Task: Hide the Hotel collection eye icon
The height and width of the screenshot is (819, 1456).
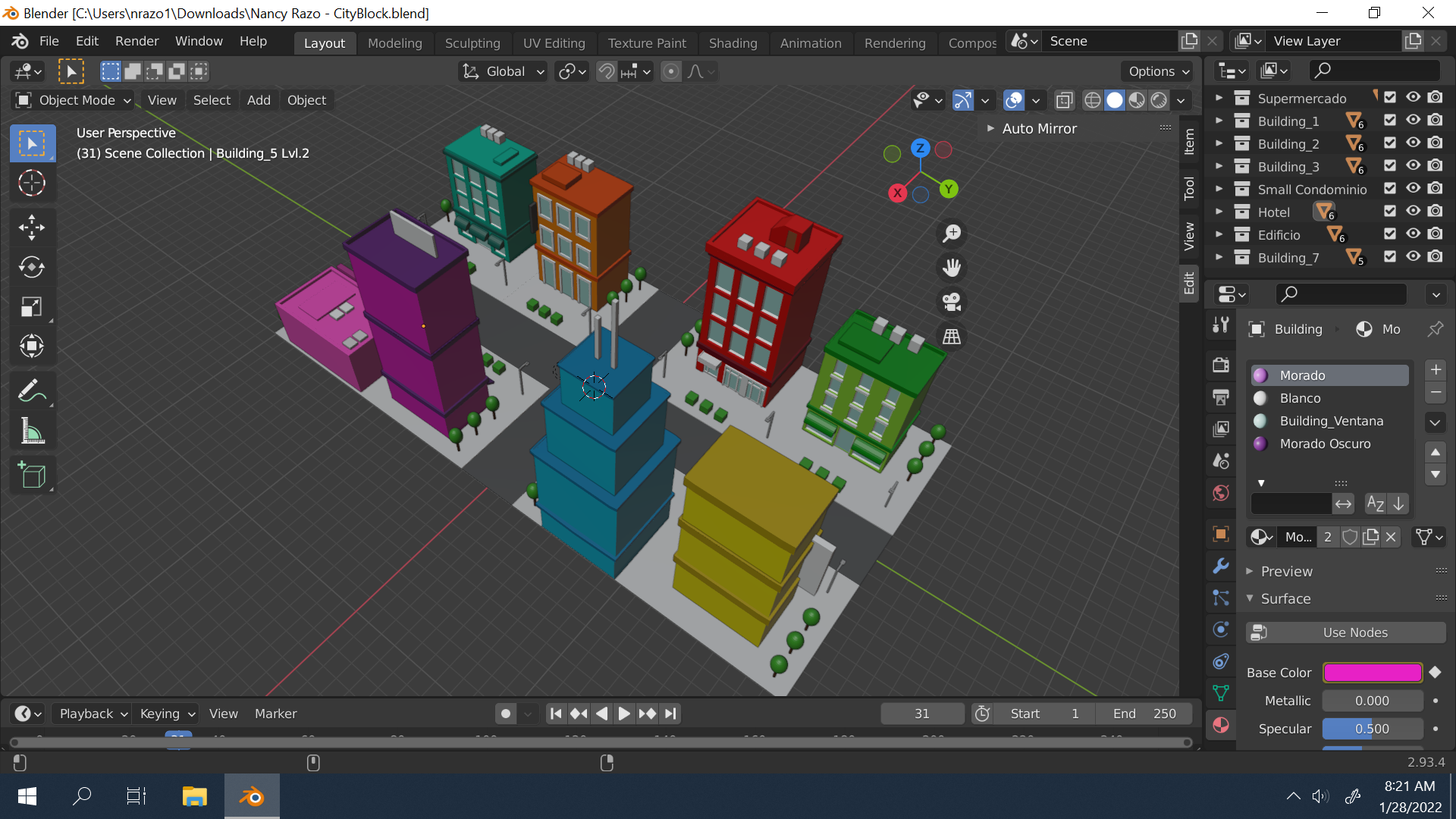Action: [x=1413, y=212]
